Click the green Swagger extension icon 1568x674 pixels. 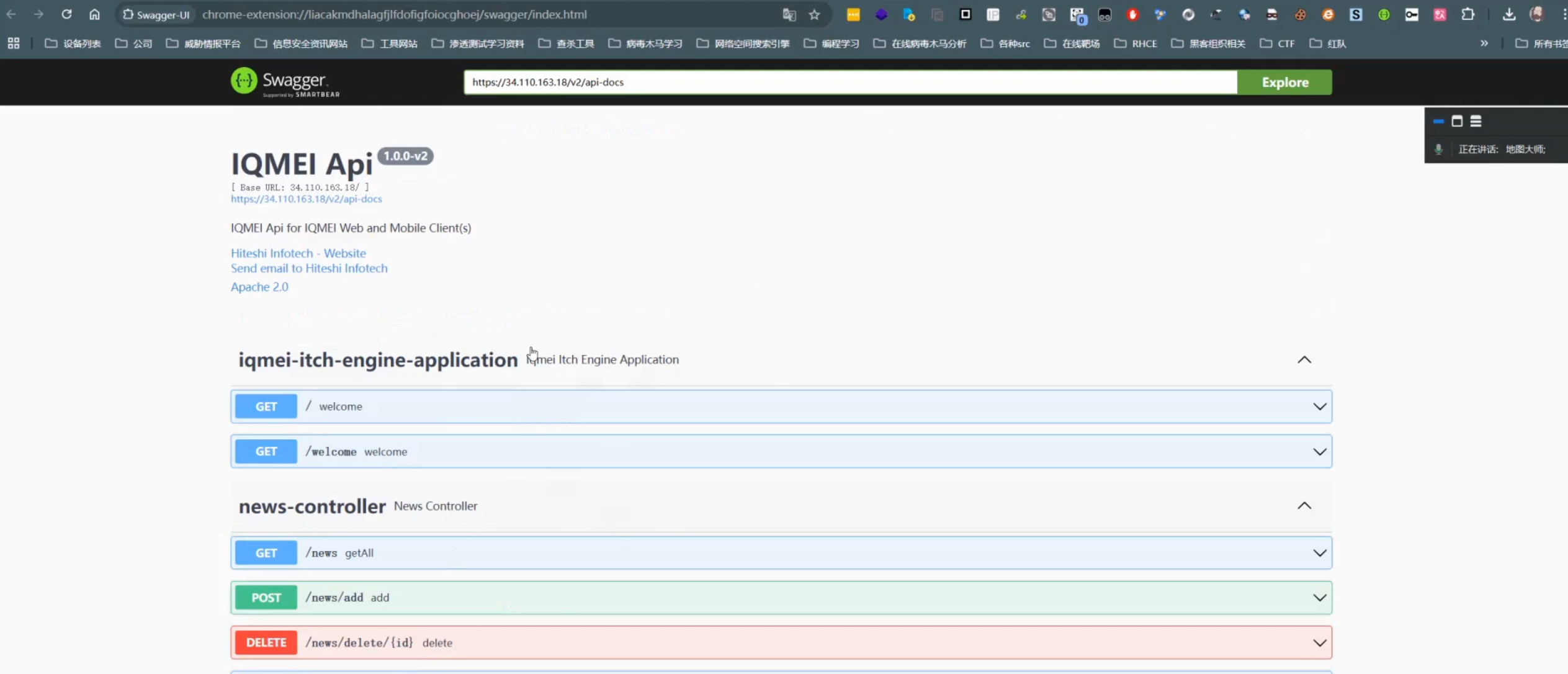(1384, 14)
